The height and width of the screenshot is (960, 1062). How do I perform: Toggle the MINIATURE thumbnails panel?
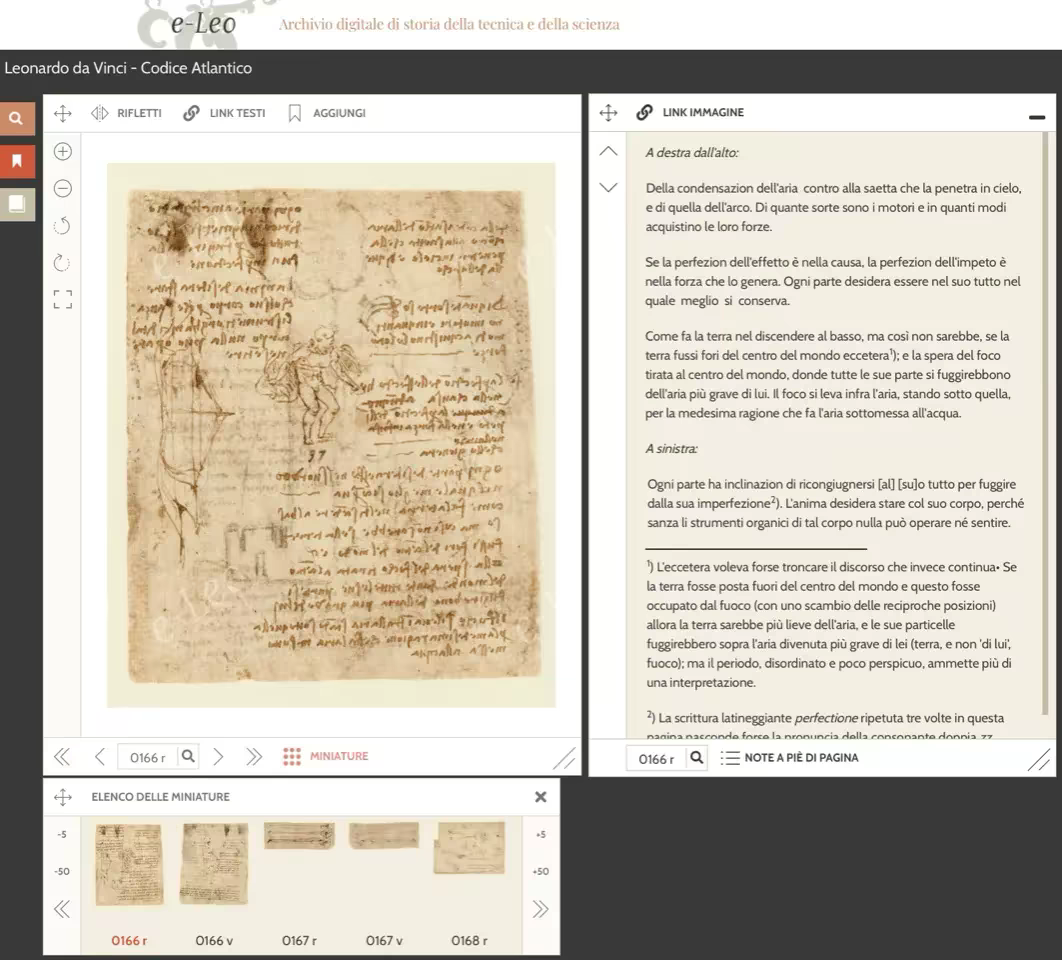(x=326, y=756)
